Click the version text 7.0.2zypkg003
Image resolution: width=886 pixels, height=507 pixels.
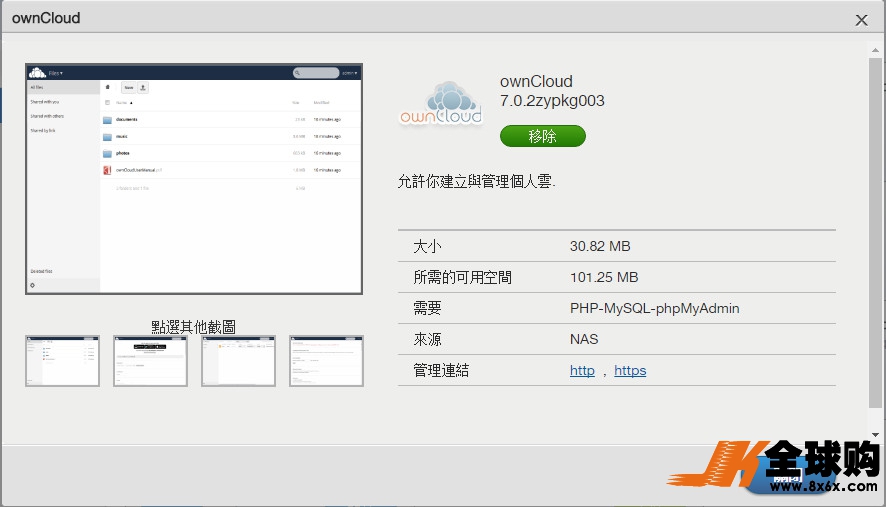[552, 101]
